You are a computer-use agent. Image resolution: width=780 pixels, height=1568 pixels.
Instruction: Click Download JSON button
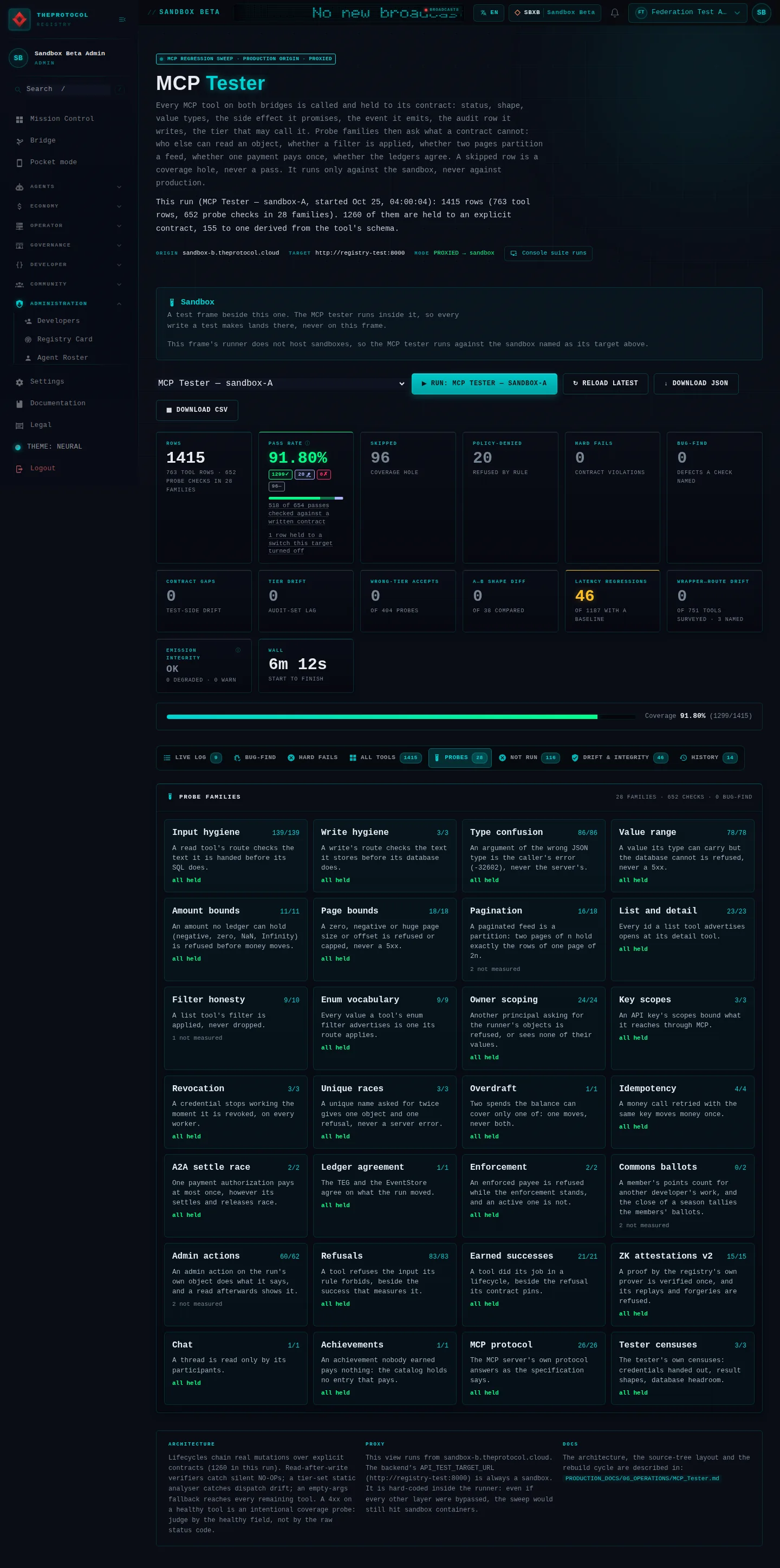pyautogui.click(x=696, y=384)
